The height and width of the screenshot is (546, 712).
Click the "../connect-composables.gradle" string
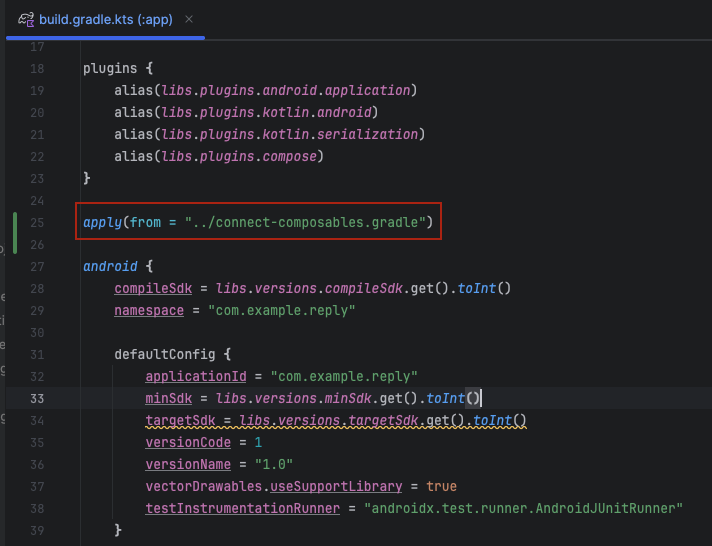click(305, 223)
